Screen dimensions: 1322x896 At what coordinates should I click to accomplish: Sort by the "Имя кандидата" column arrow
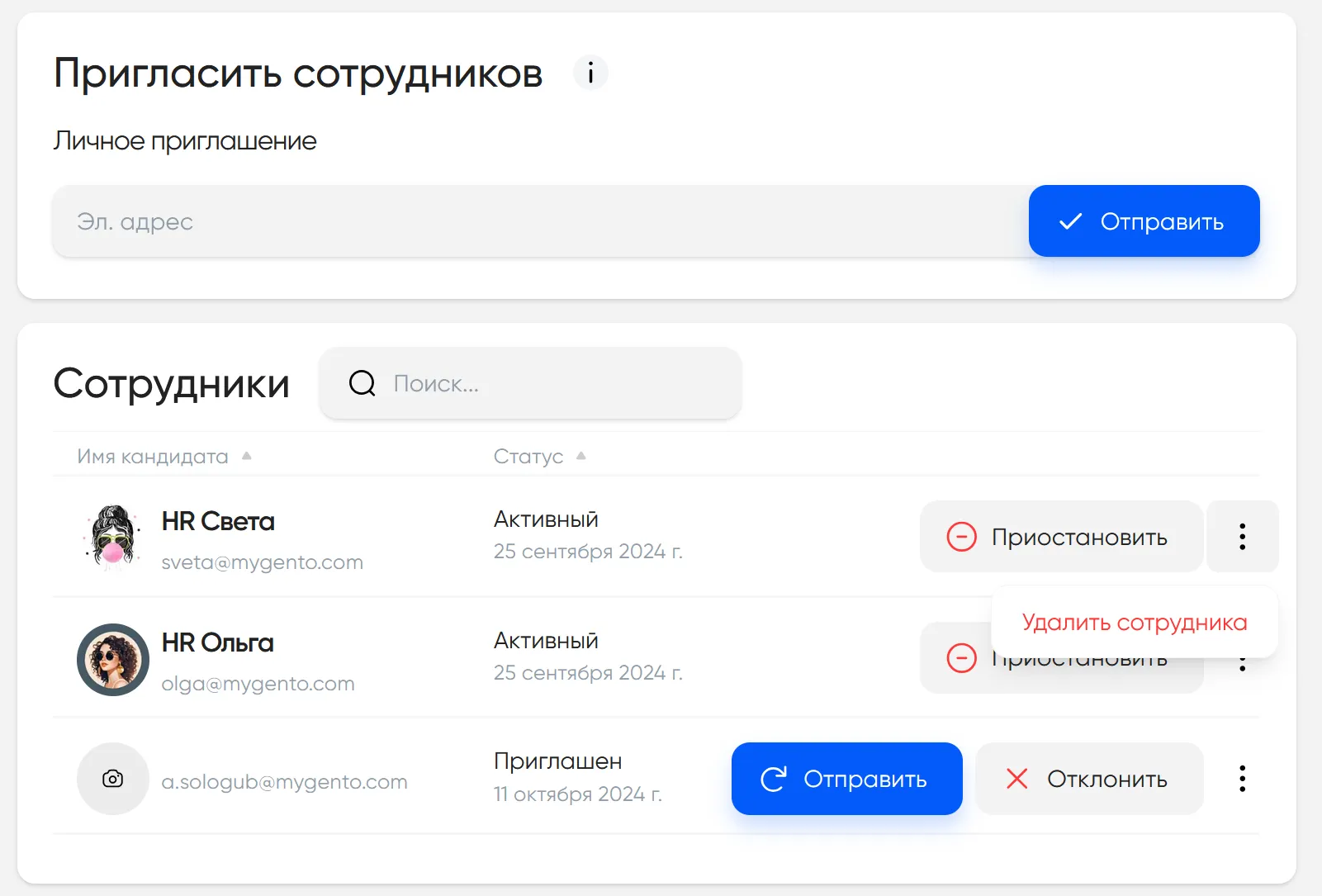point(247,455)
